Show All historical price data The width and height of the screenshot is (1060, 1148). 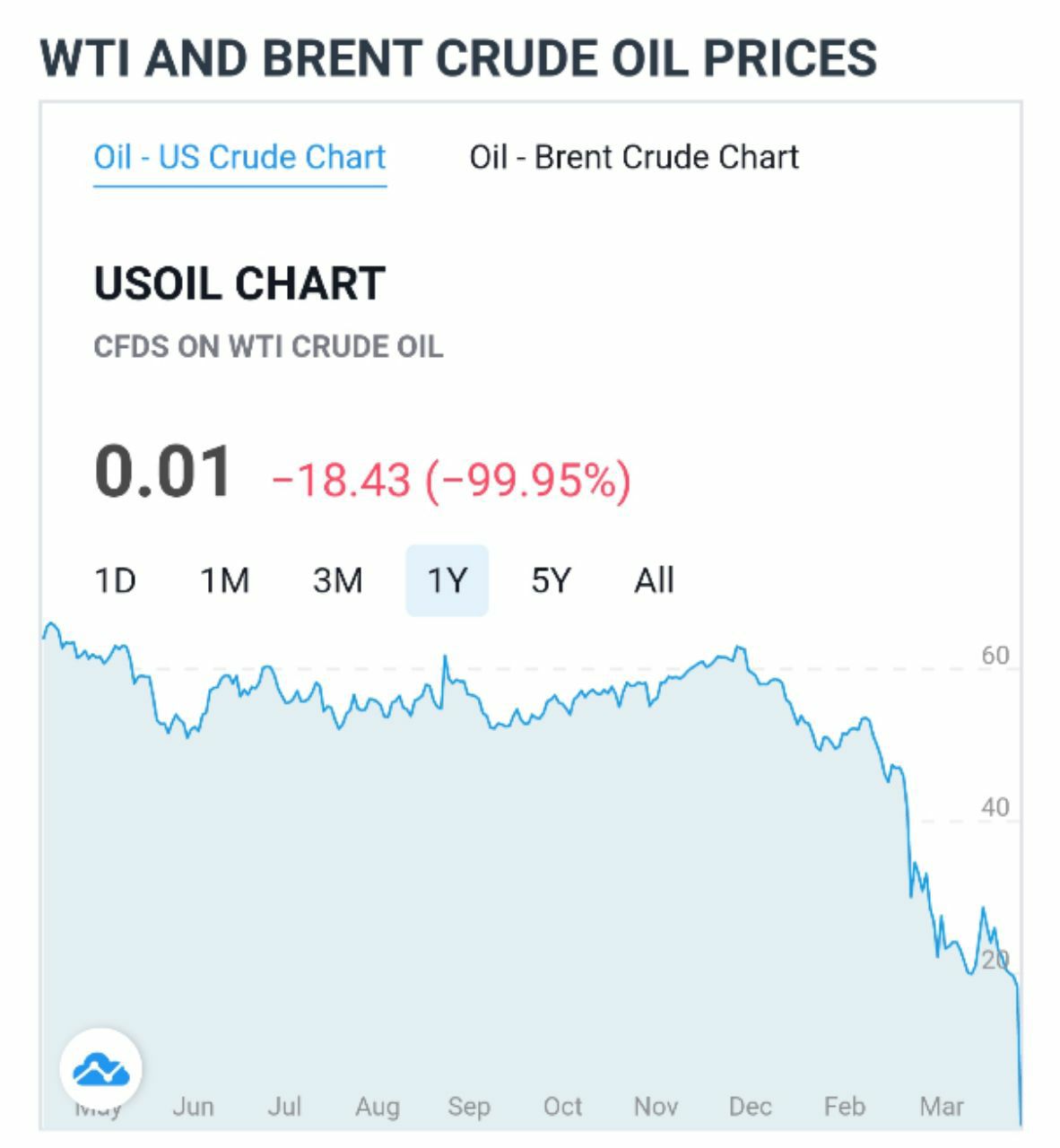coord(654,580)
